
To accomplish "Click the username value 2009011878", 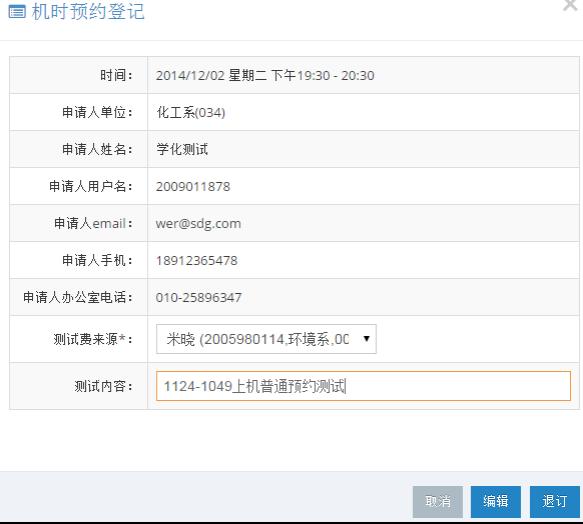I will [193, 186].
